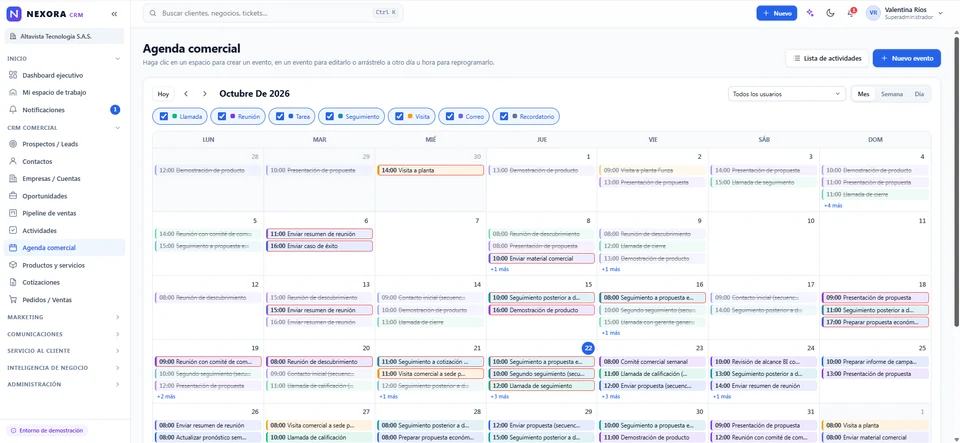
Task: Click the Entorno de demostración badge
Action: 47,430
